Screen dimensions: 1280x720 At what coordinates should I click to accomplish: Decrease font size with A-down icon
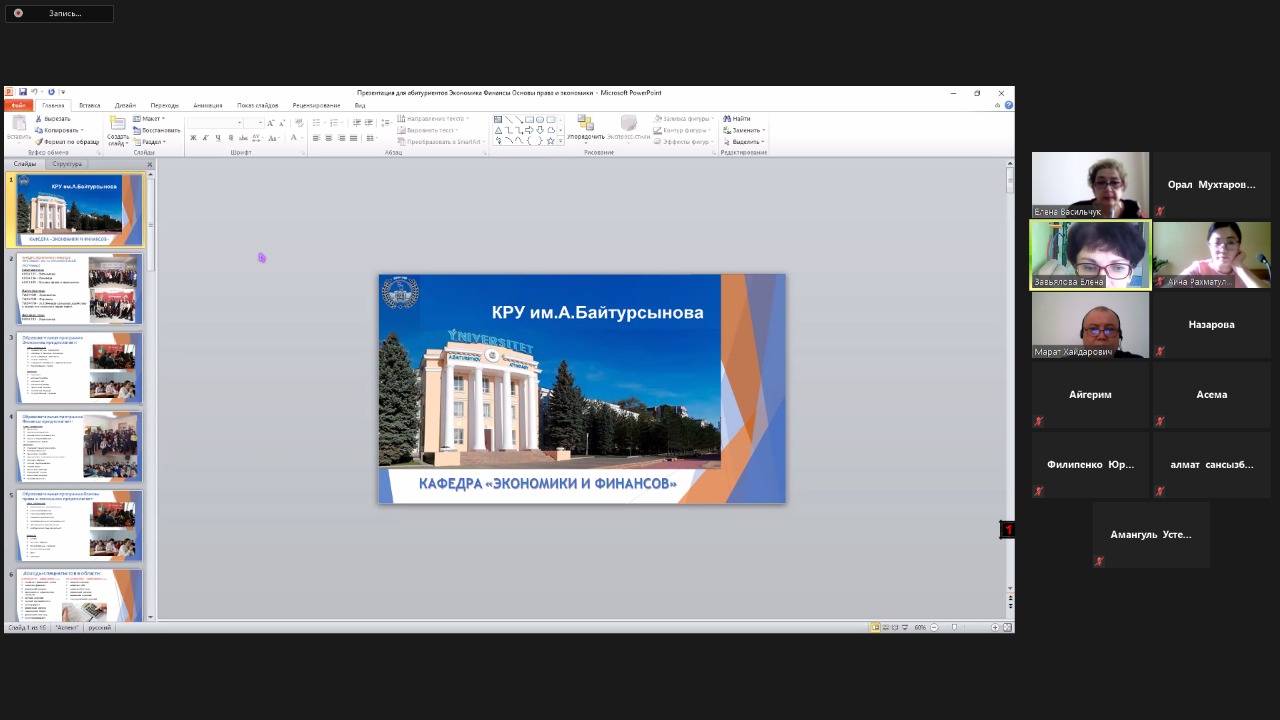click(x=282, y=123)
